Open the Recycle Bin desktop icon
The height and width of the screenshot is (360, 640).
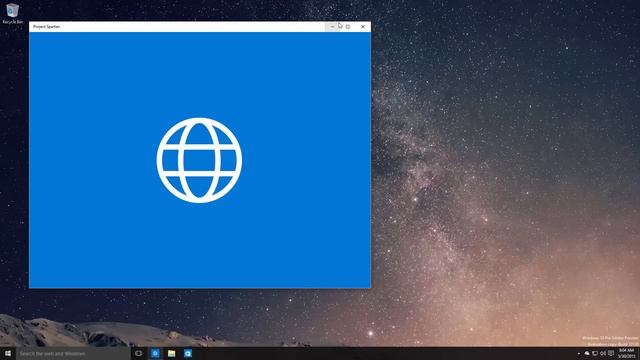(x=12, y=13)
